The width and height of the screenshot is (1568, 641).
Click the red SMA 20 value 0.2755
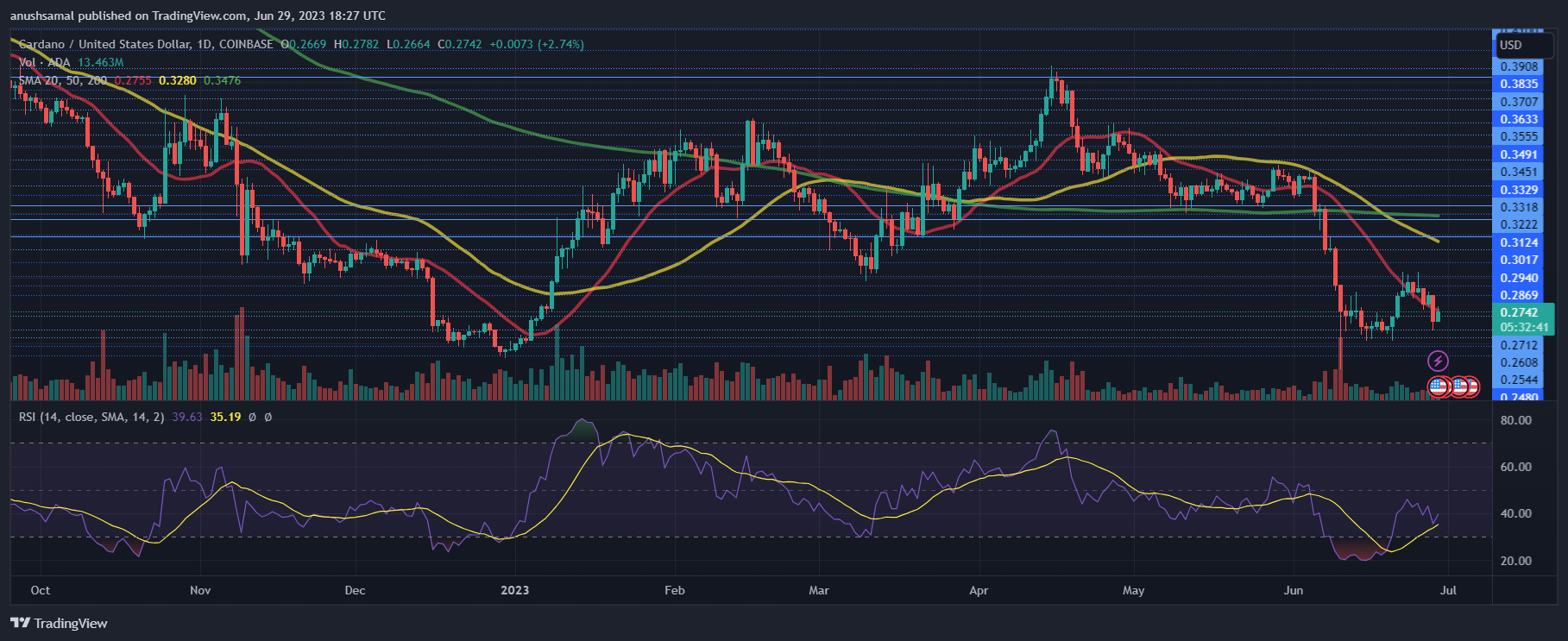pyautogui.click(x=133, y=80)
